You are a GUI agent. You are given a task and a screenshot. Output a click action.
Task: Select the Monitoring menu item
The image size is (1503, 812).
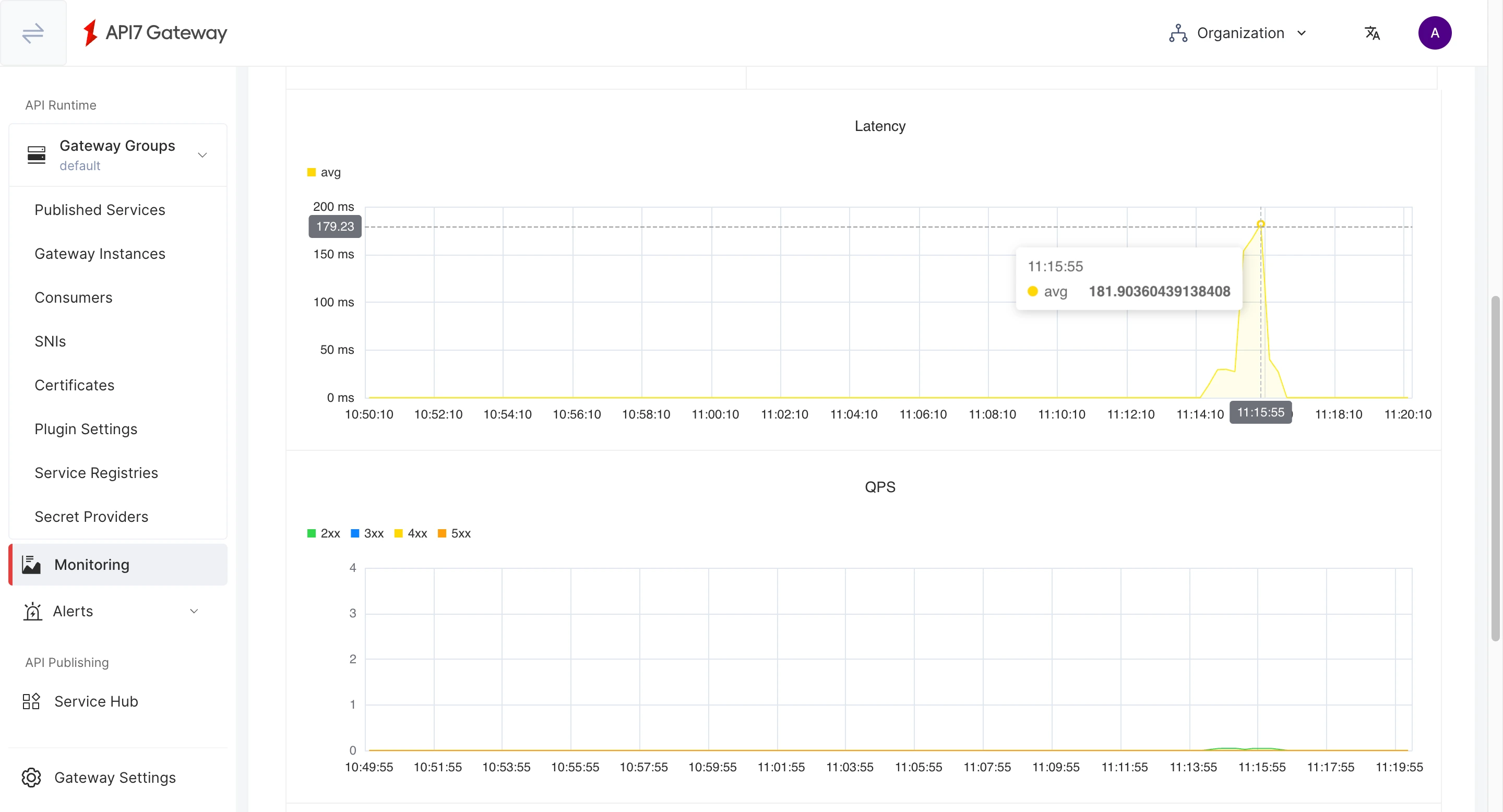coord(118,565)
